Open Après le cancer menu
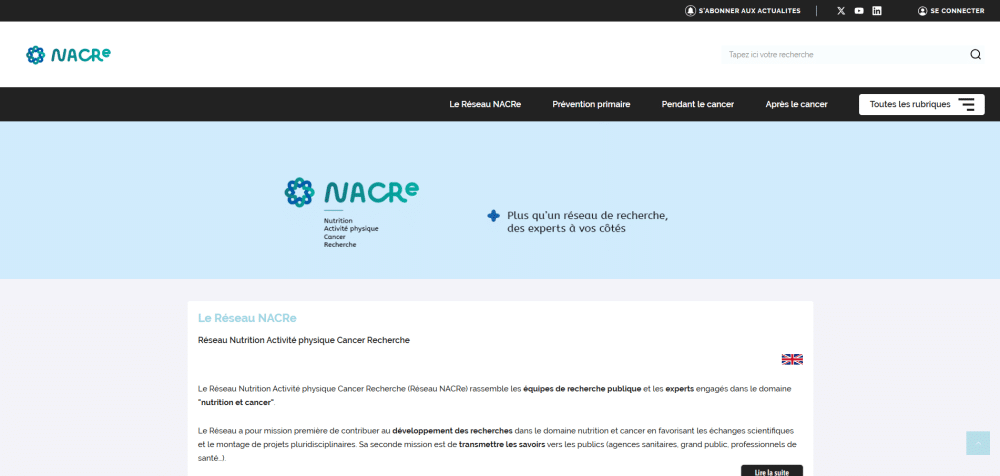Viewport: 1000px width, 476px height. point(797,104)
